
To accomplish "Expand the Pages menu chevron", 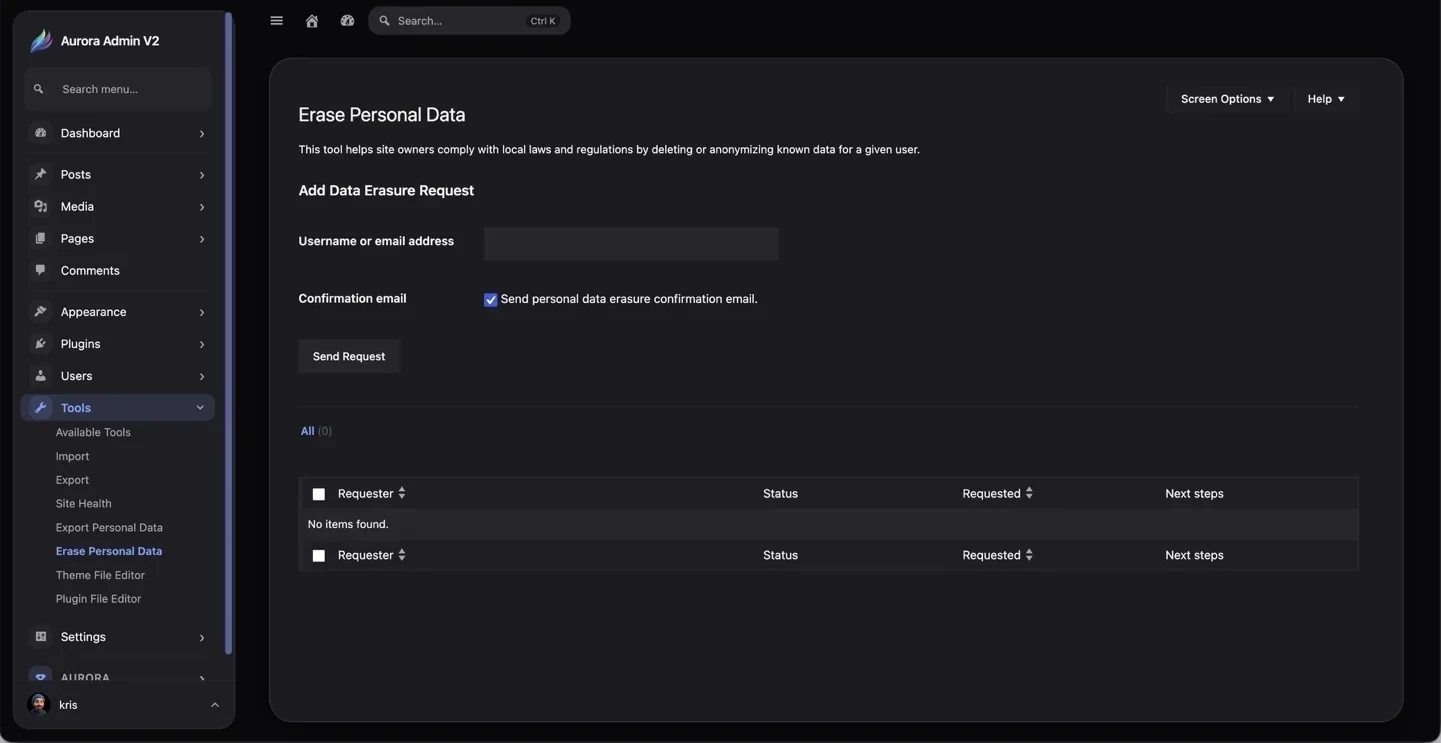I will tap(202, 239).
